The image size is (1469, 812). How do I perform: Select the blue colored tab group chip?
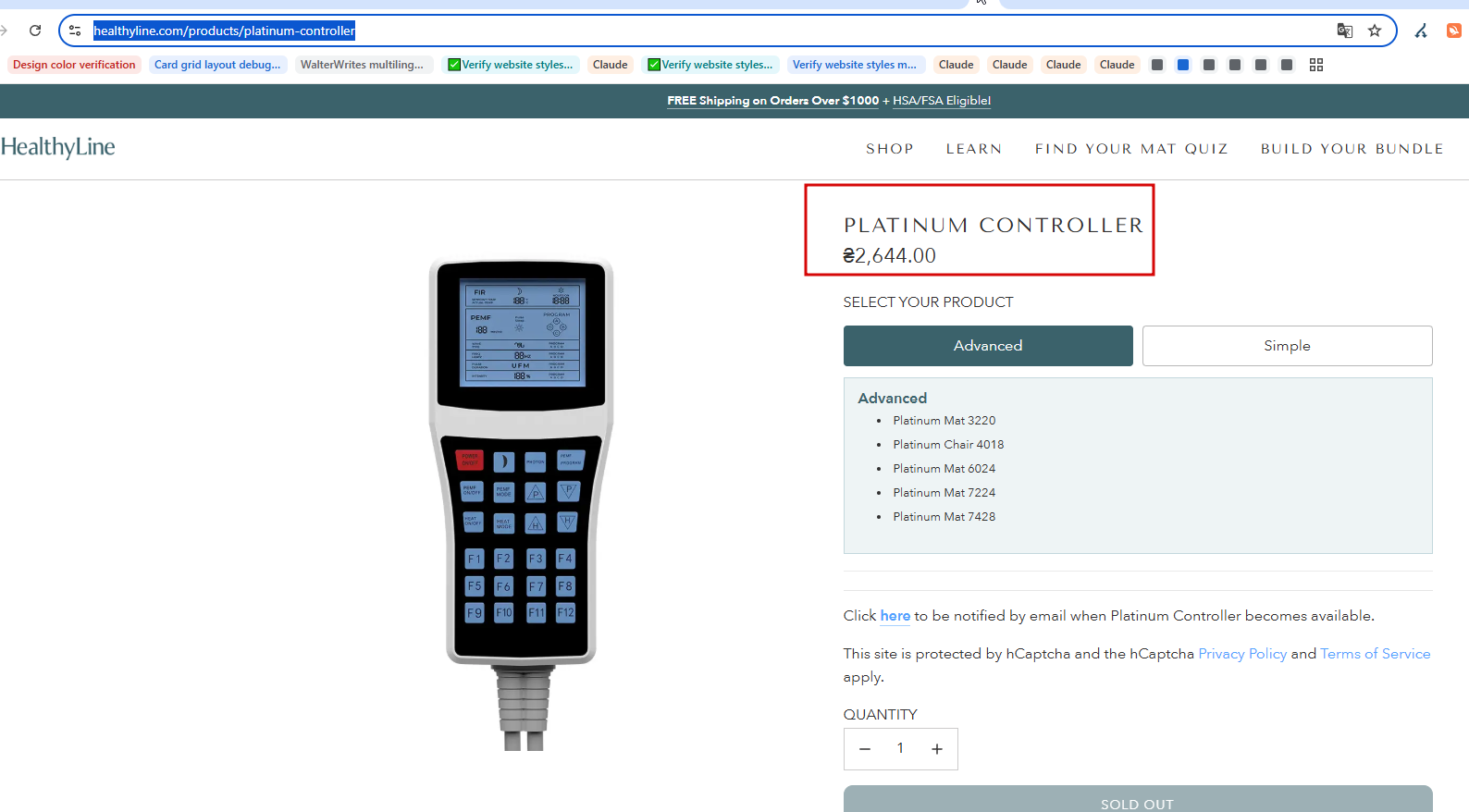[1183, 65]
